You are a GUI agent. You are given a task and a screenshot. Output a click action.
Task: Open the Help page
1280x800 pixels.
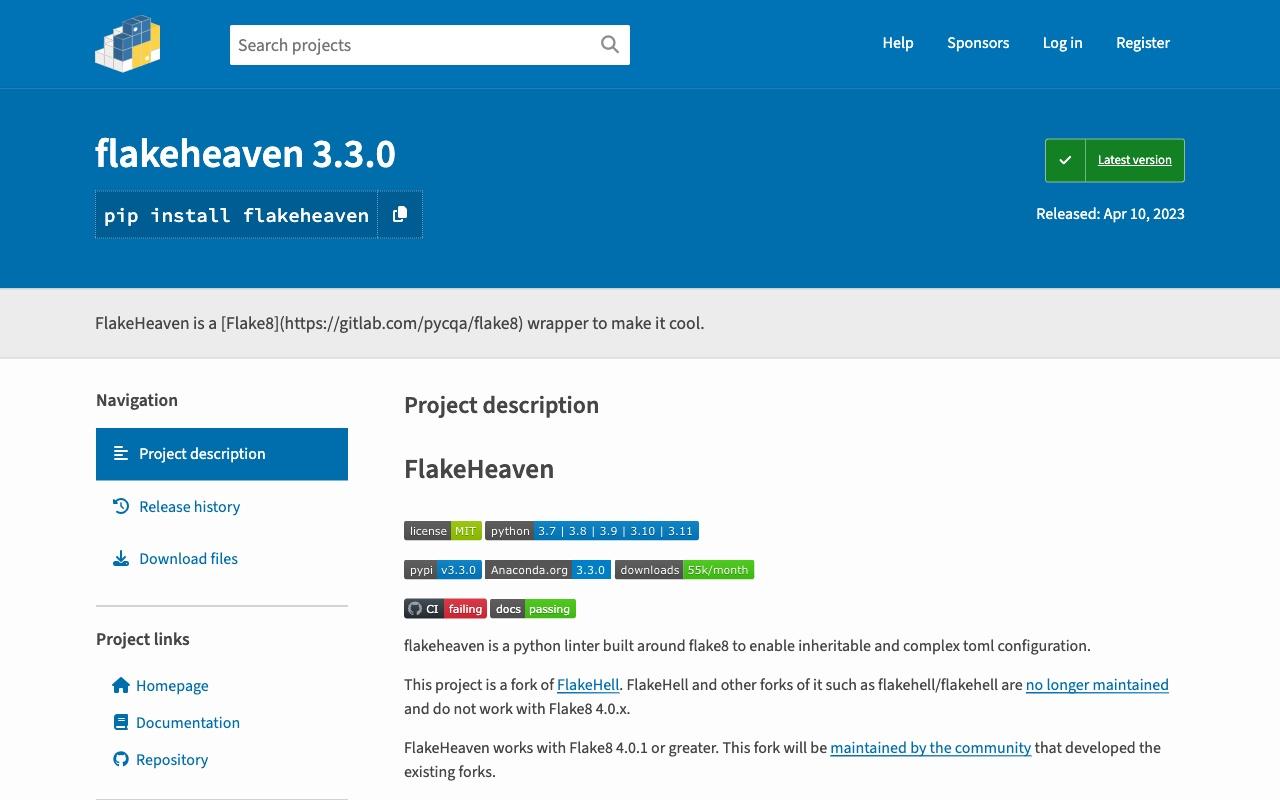click(x=898, y=43)
